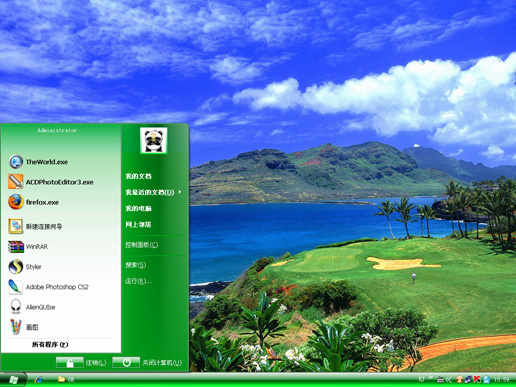
Task: Expand 所有程序(P) all programs list
Action: (50, 345)
